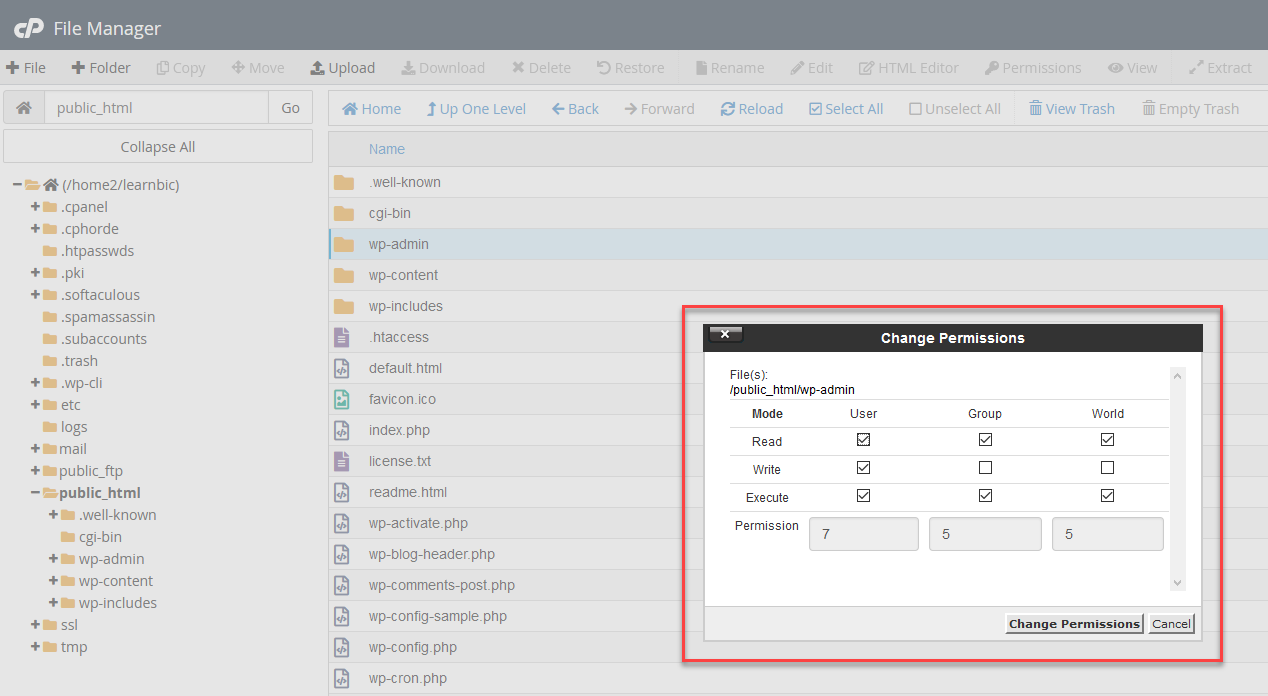Toggle User Read permission checkbox
Viewport: 1268px width, 696px height.
(x=864, y=439)
